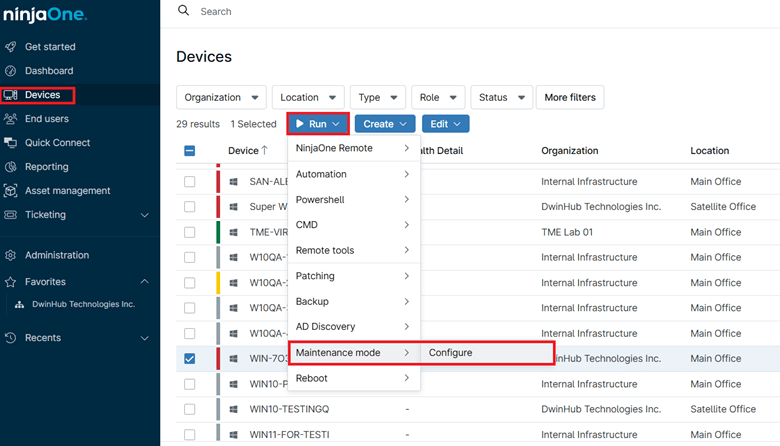Open the Edit dropdown button
Viewport: 780px width, 446px height.
[x=445, y=124]
